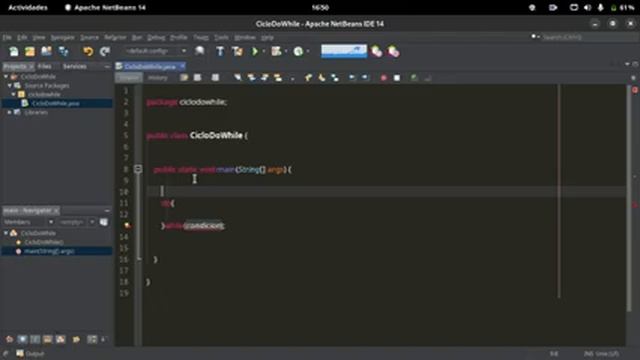
Task: Open the File menu
Action: [7, 37]
